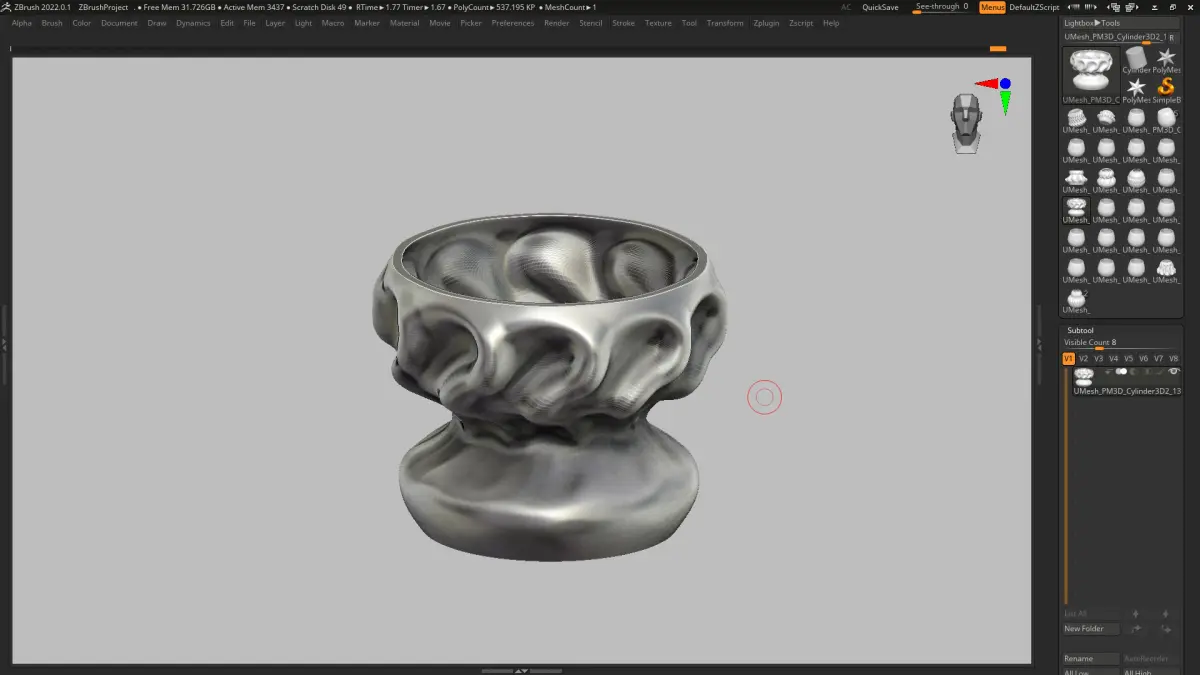Click the subtool move-up arrow icon
The width and height of the screenshot is (1200, 675).
point(1135,613)
